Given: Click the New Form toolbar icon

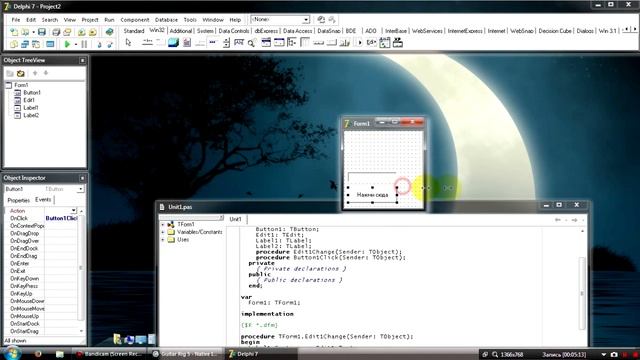Looking at the screenshot, I should click(50, 44).
